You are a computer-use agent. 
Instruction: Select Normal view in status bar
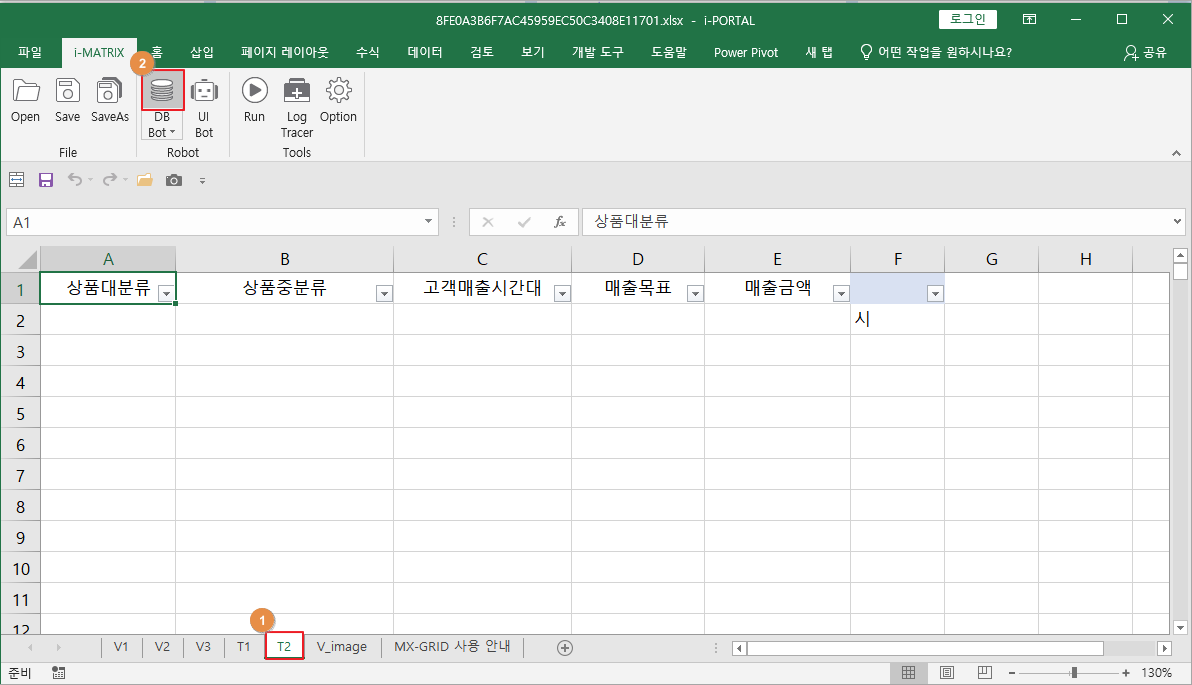pyautogui.click(x=909, y=673)
